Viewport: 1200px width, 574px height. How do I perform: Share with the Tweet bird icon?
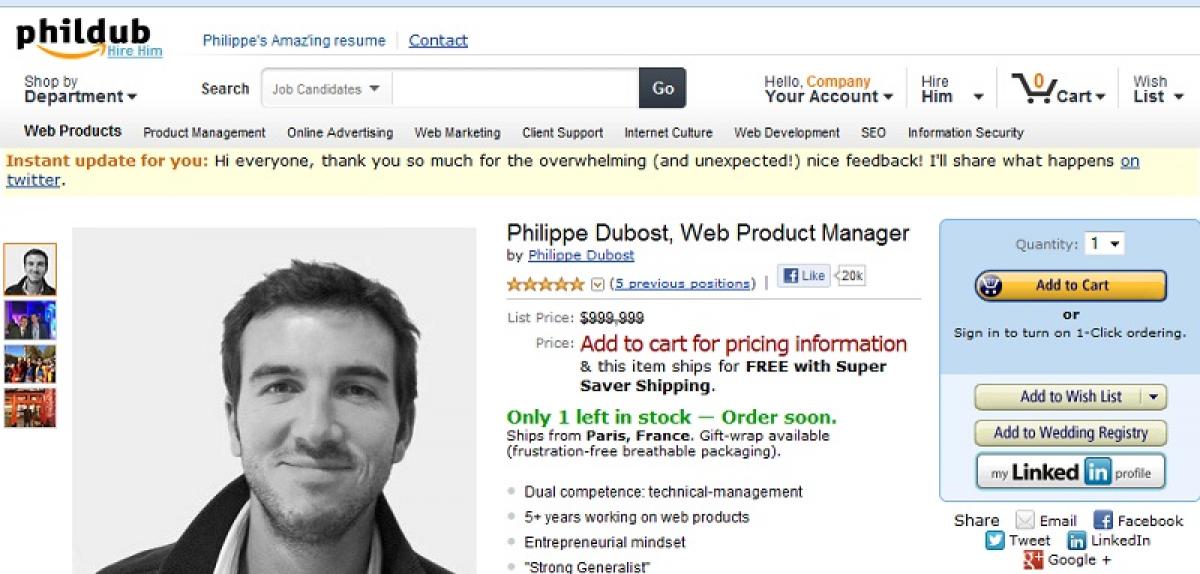pyautogui.click(x=994, y=540)
